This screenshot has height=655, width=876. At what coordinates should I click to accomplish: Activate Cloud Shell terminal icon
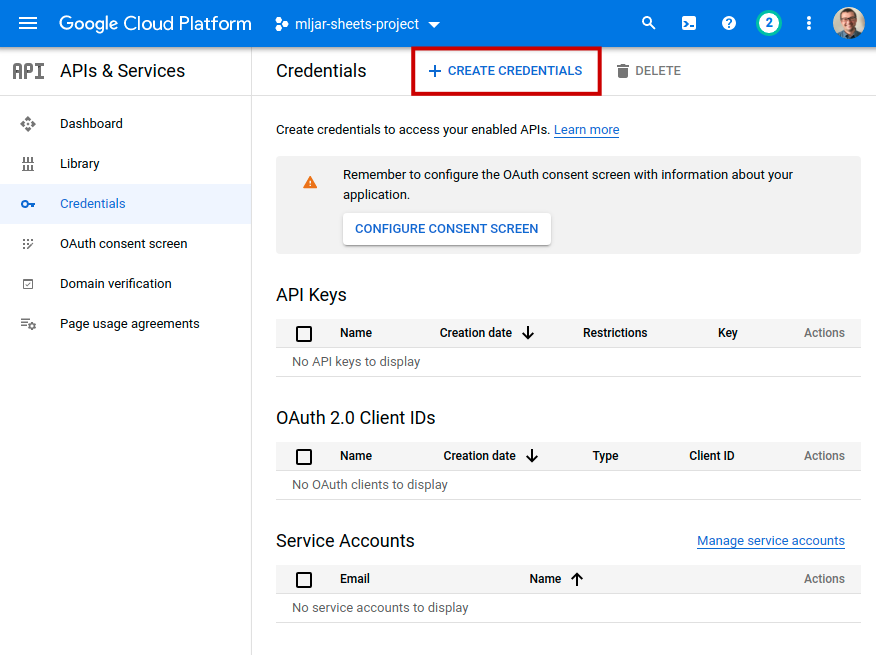pyautogui.click(x=689, y=23)
